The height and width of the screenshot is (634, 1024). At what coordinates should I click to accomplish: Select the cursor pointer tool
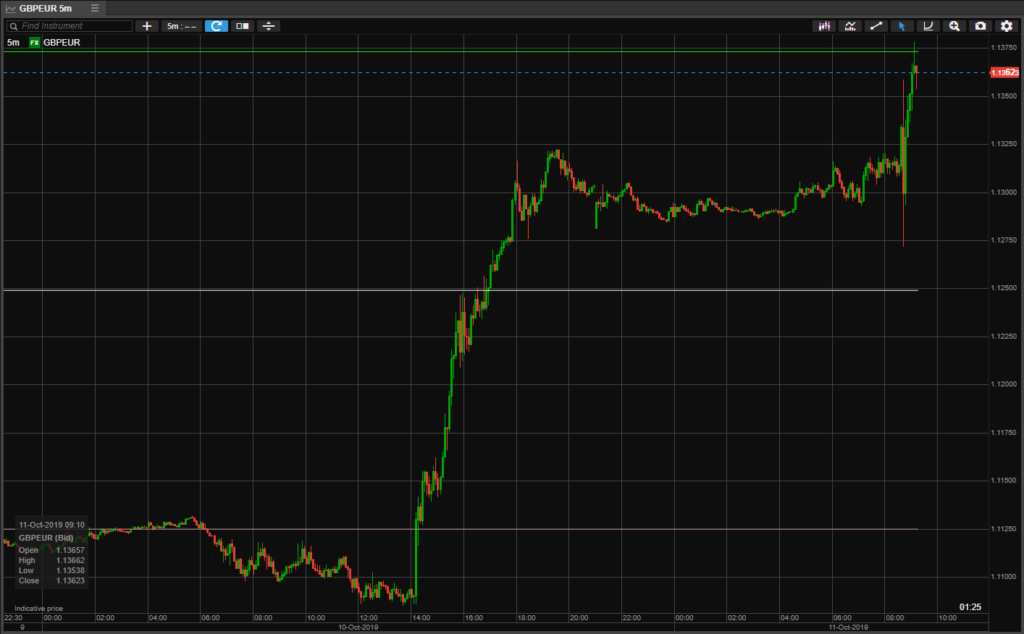point(902,26)
